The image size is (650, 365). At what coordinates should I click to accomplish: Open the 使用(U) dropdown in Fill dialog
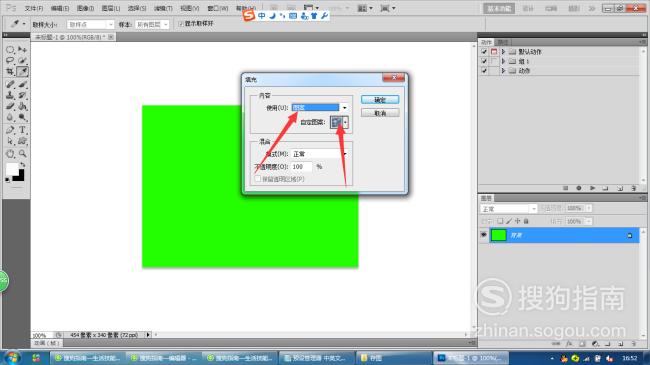[x=344, y=108]
